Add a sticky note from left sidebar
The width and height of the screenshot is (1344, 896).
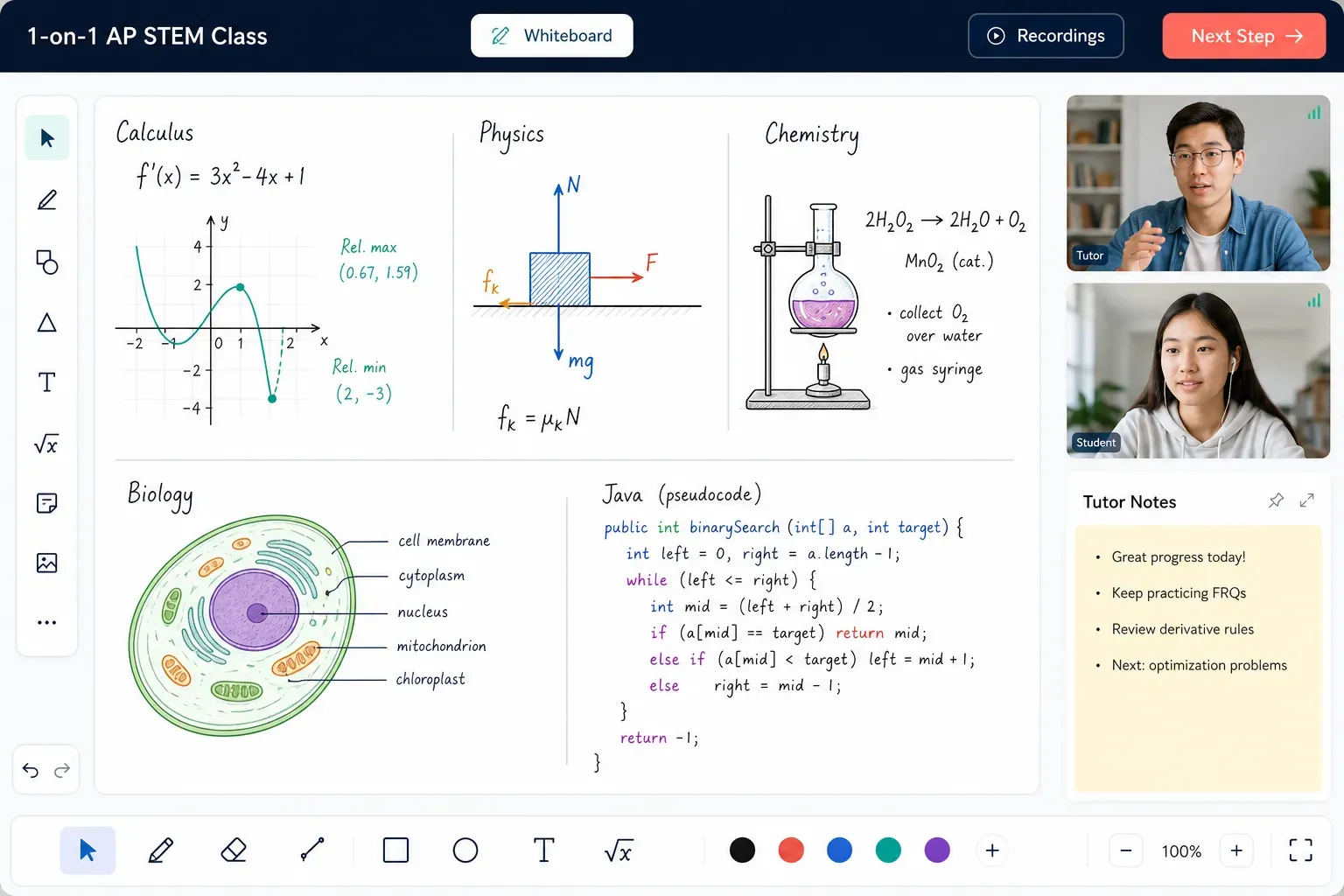(x=47, y=503)
